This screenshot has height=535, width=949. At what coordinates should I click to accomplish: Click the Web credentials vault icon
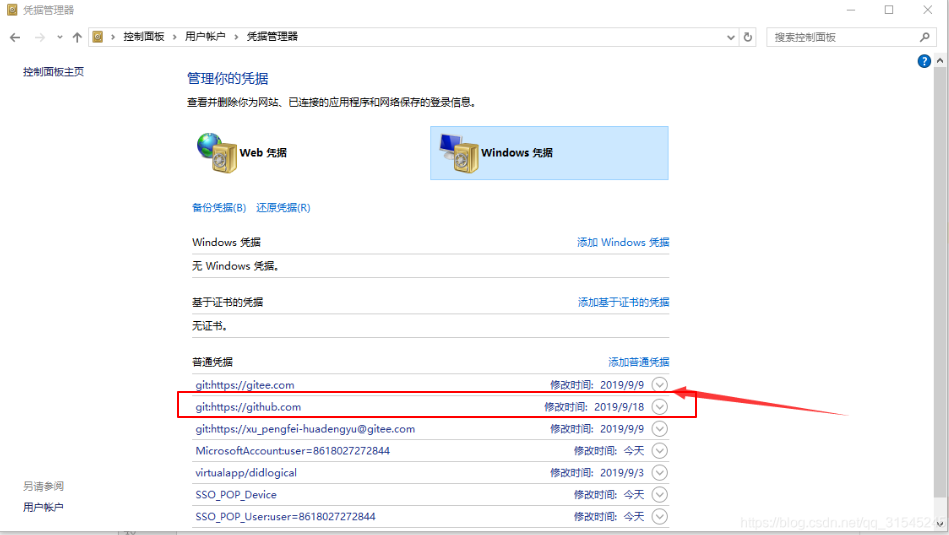click(x=217, y=153)
